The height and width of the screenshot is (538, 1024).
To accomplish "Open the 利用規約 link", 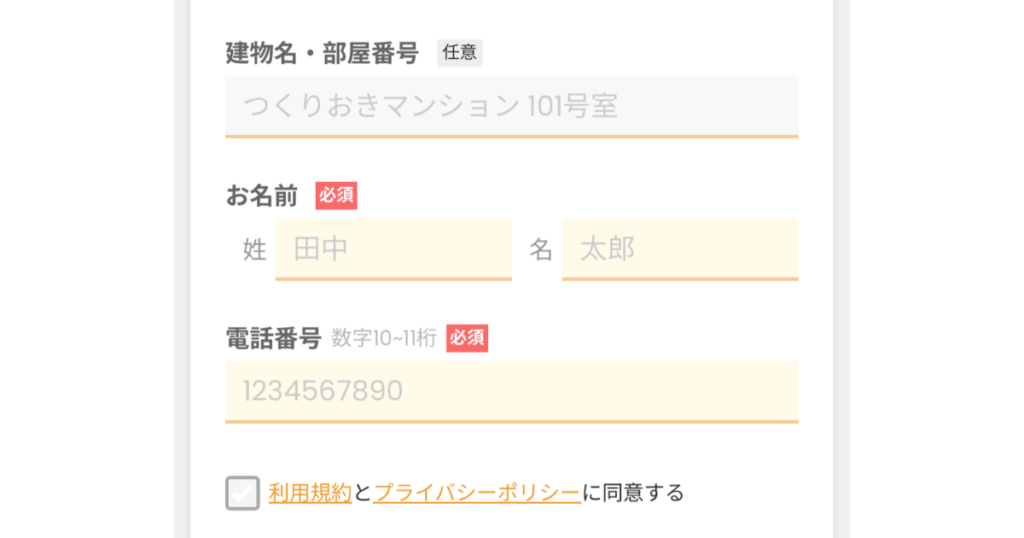I will pyautogui.click(x=310, y=493).
